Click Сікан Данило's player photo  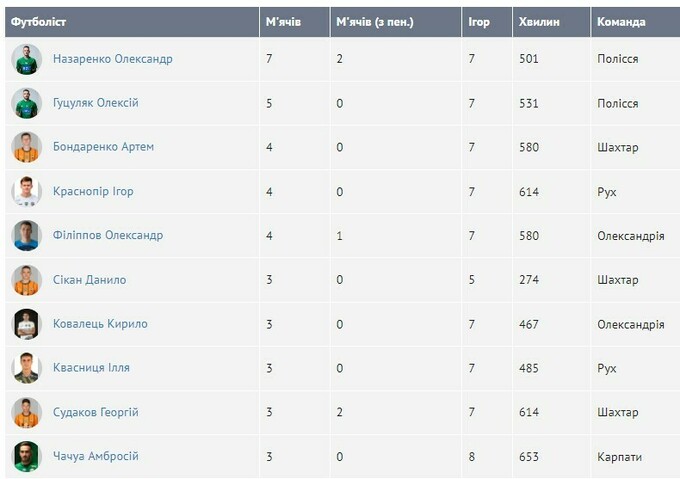(26, 280)
